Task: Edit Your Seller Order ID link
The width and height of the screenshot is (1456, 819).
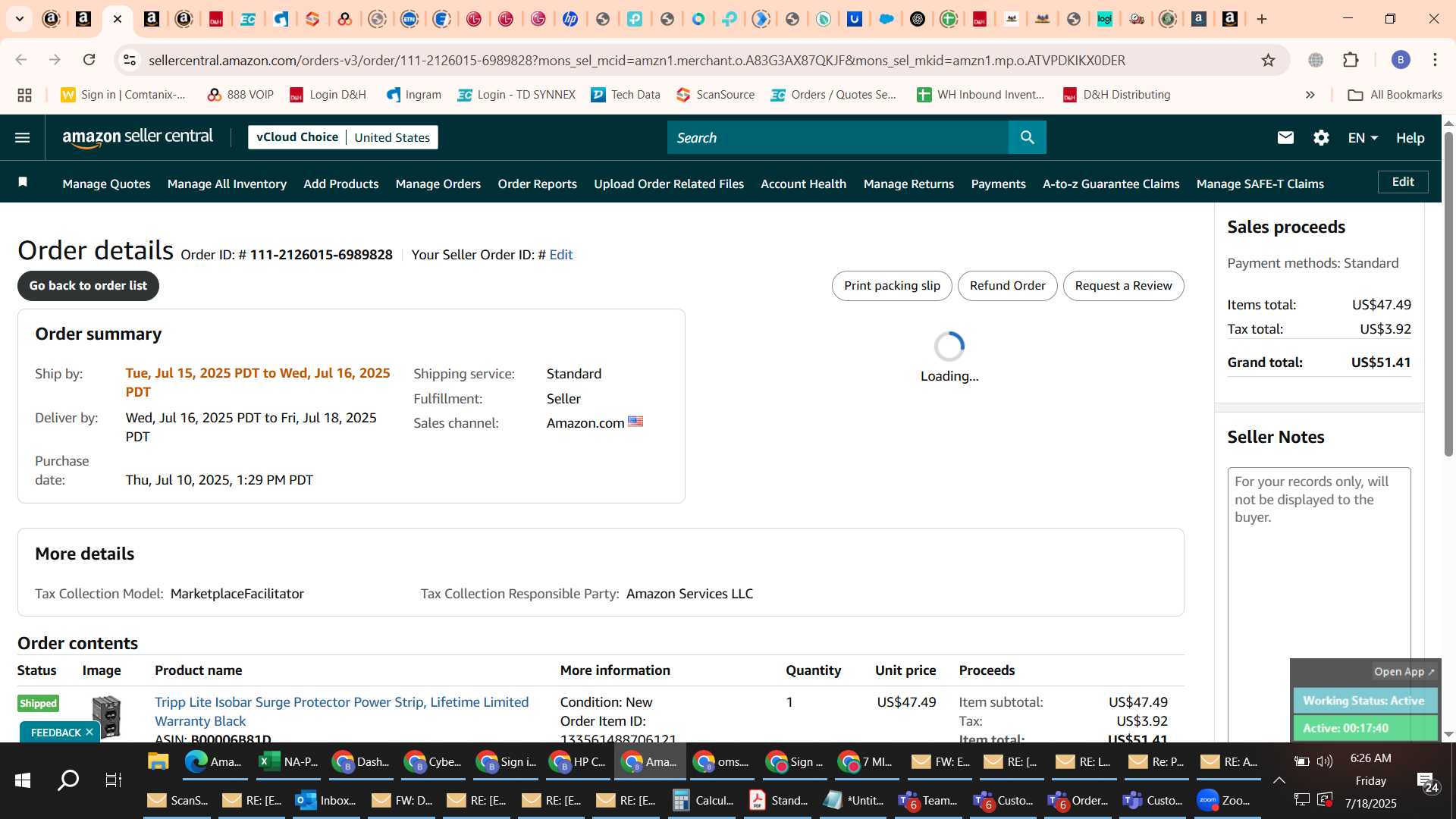Action: [561, 255]
